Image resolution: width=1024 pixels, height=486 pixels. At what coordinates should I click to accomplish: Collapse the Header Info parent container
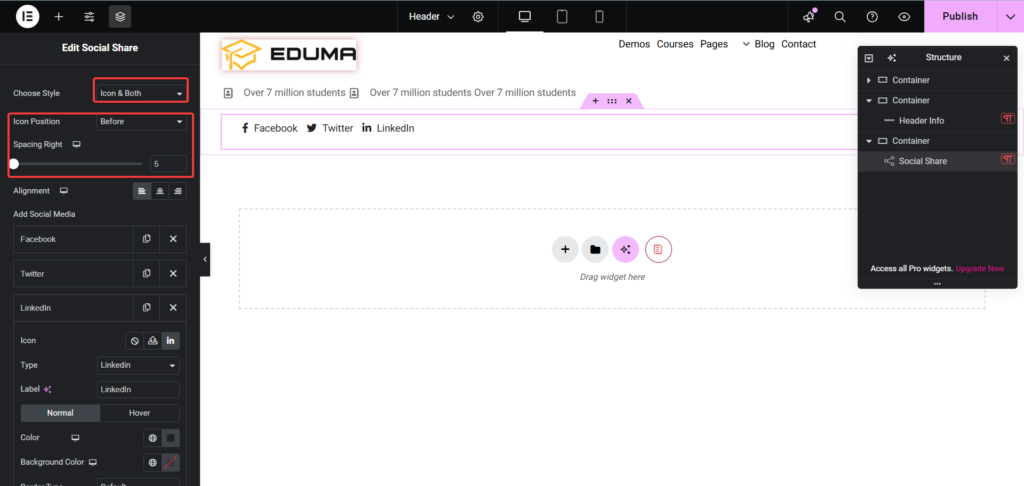(x=869, y=101)
